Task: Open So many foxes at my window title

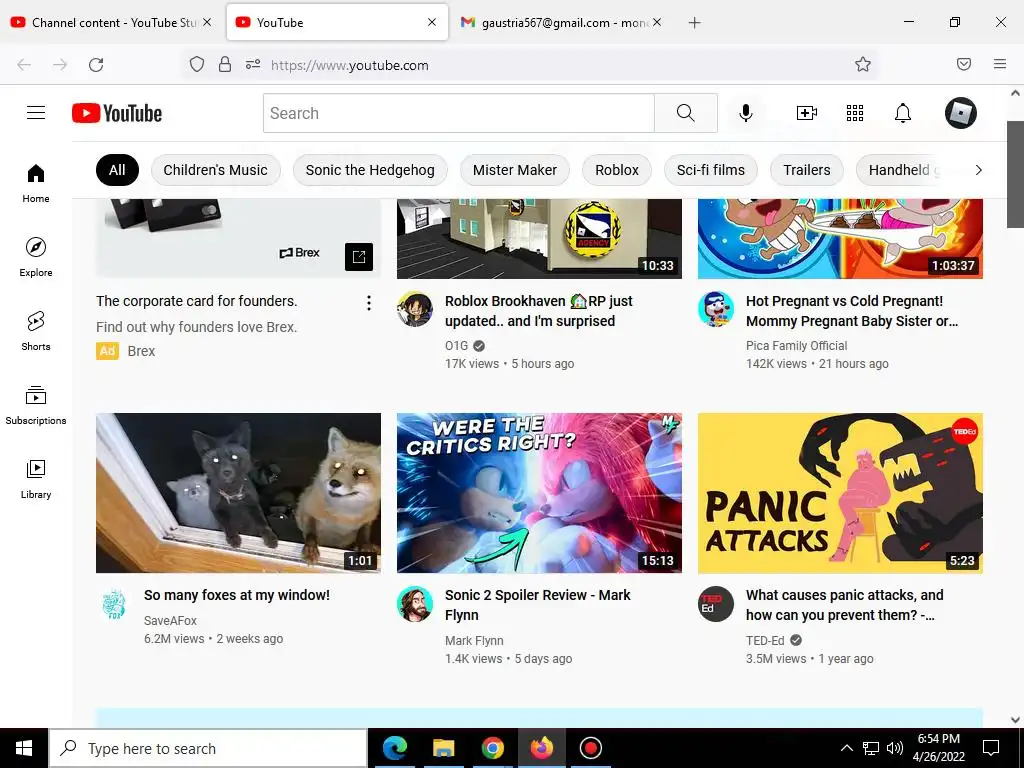Action: tap(236, 595)
